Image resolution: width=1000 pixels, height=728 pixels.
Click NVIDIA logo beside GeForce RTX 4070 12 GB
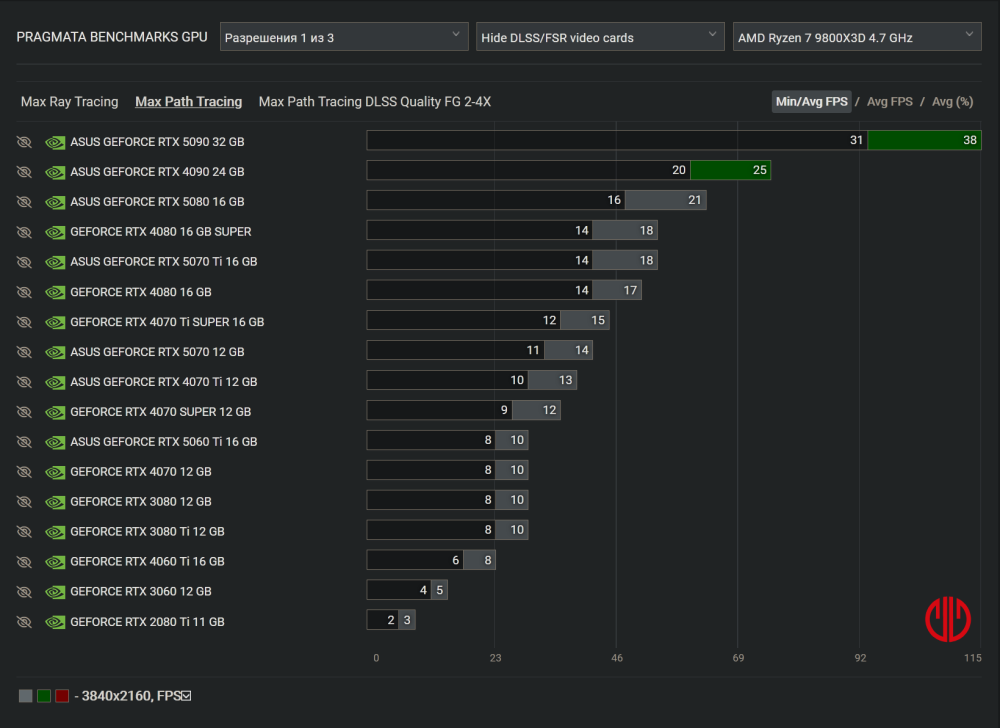[x=55, y=472]
